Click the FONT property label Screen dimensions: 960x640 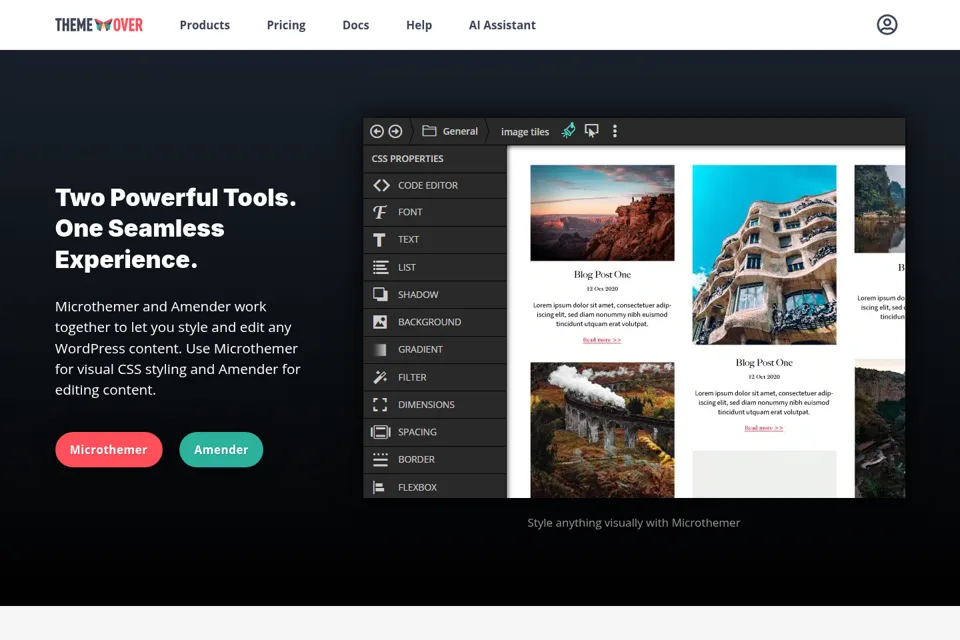click(410, 213)
